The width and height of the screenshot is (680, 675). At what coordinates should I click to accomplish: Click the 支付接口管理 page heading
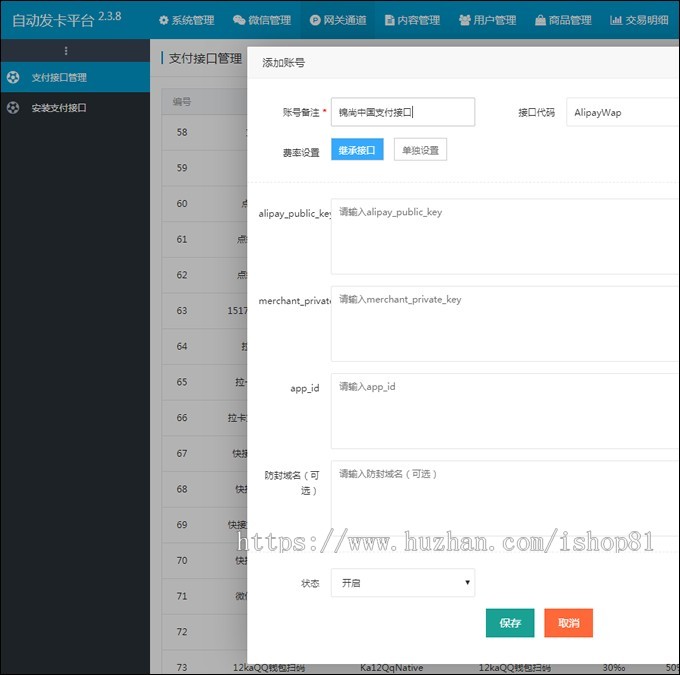[x=205, y=58]
